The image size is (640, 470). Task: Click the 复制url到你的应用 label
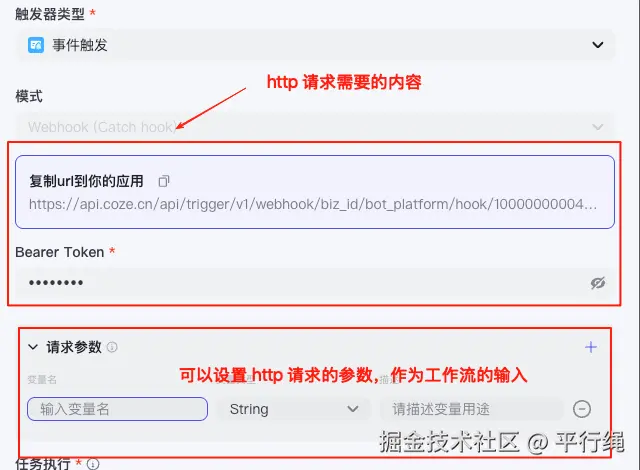click(87, 181)
